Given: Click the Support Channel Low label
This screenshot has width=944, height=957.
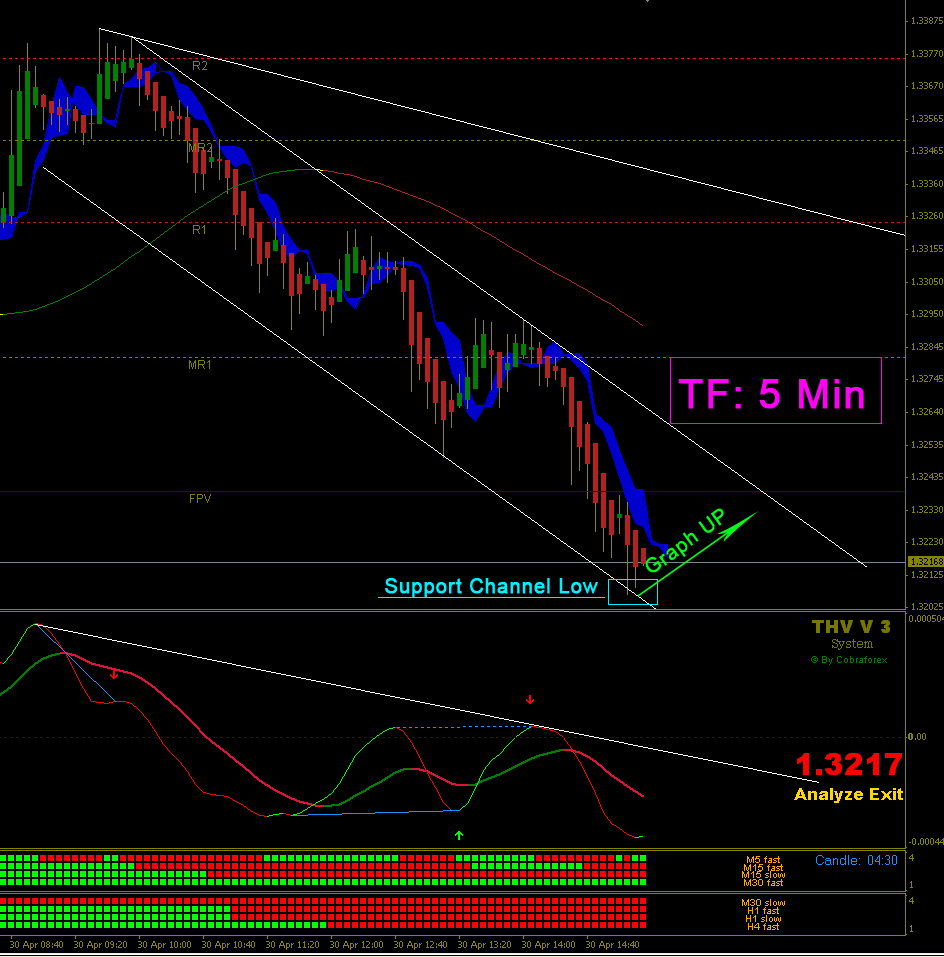Looking at the screenshot, I should pyautogui.click(x=491, y=587).
